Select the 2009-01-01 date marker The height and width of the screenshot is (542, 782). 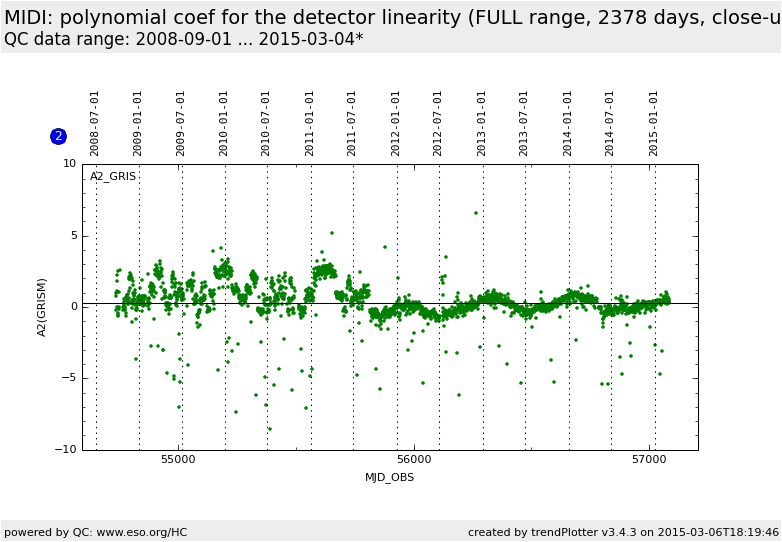(138, 123)
